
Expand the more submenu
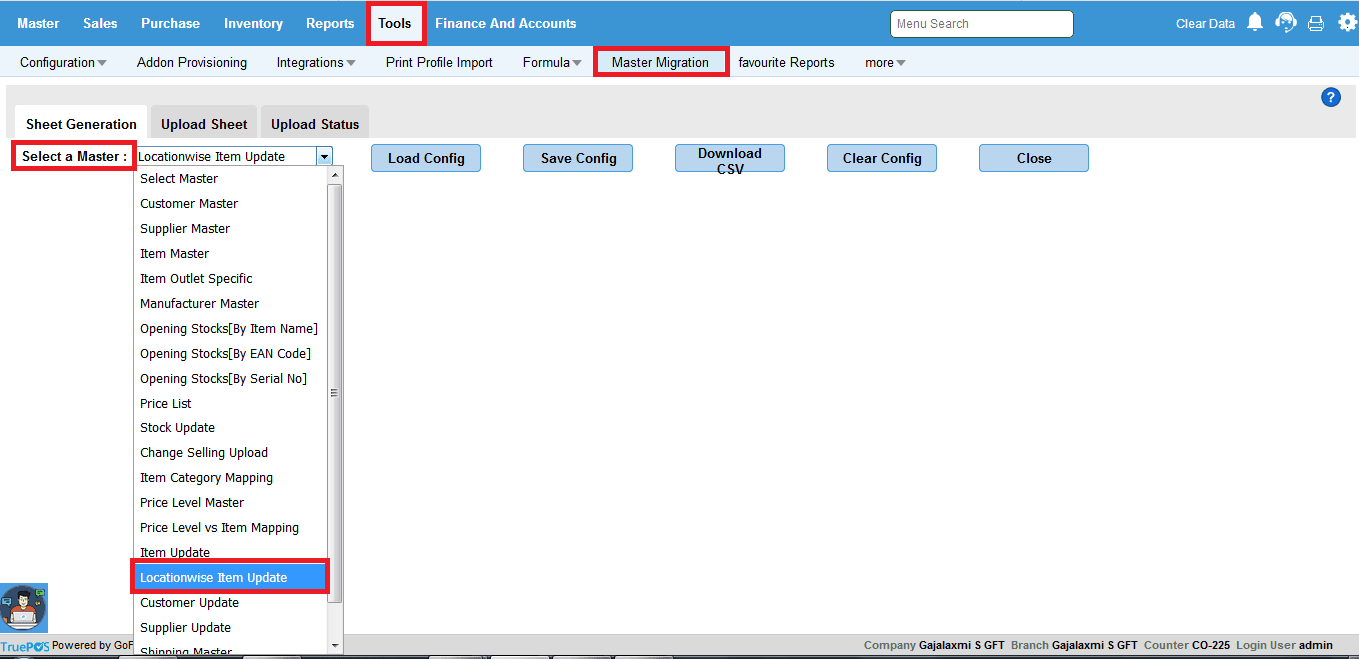(885, 62)
